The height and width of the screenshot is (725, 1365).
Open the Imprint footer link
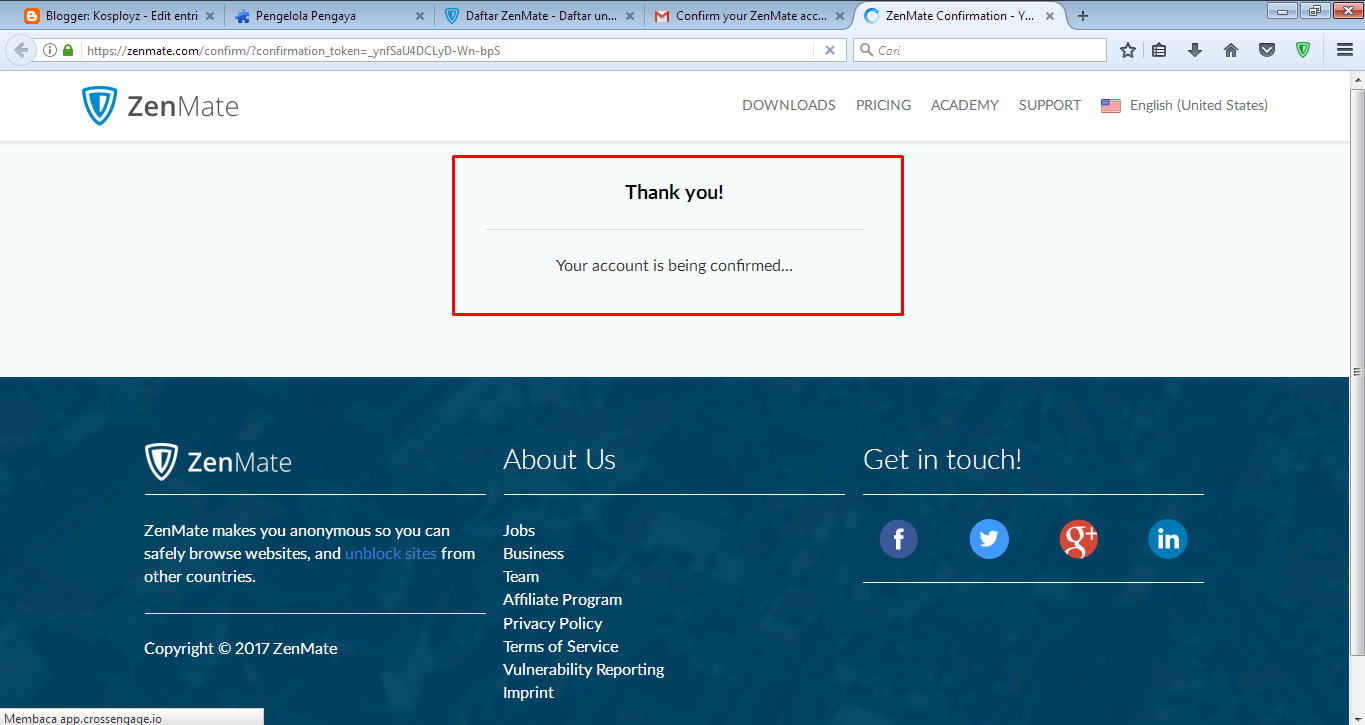point(528,692)
